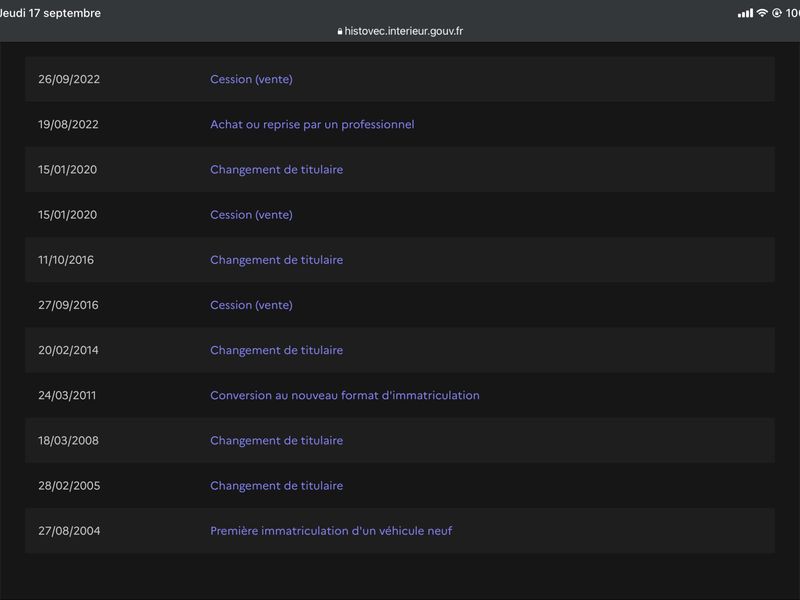Open the Cession (vente) entry from 26/09/2022

coord(251,79)
